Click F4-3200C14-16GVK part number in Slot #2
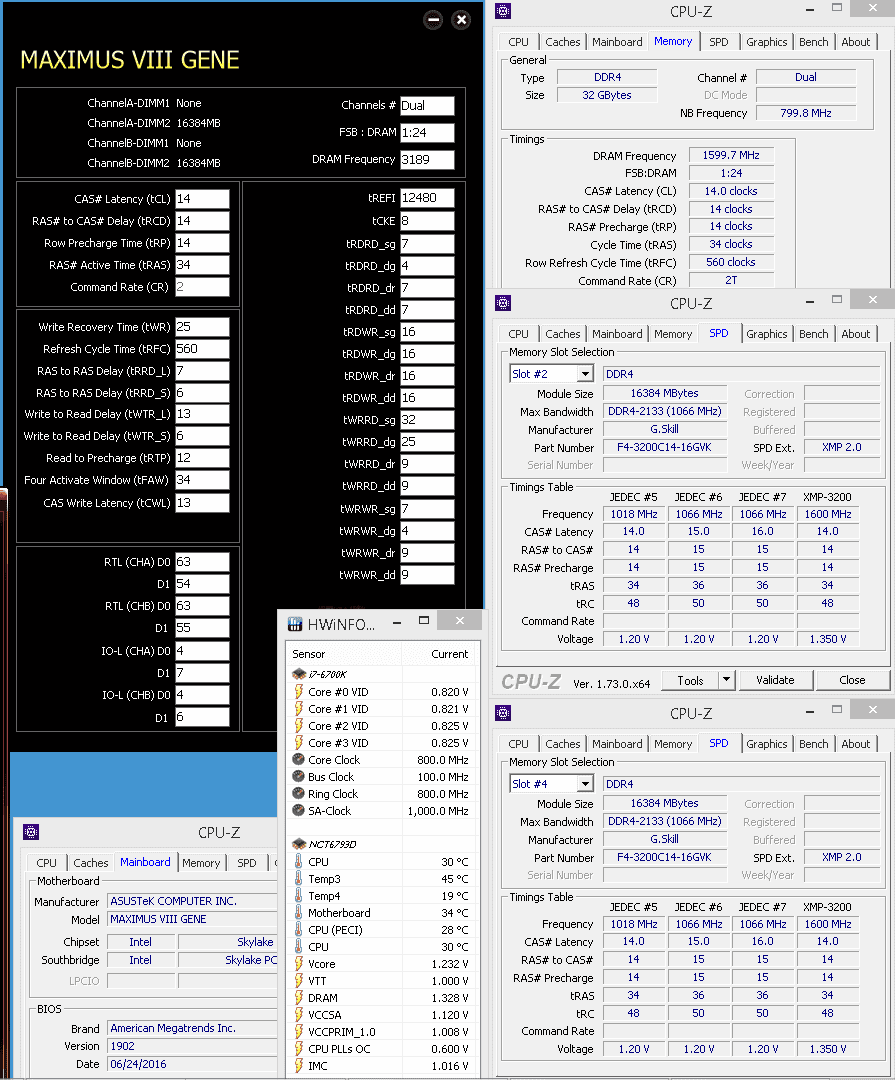895x1080 pixels. click(x=665, y=447)
